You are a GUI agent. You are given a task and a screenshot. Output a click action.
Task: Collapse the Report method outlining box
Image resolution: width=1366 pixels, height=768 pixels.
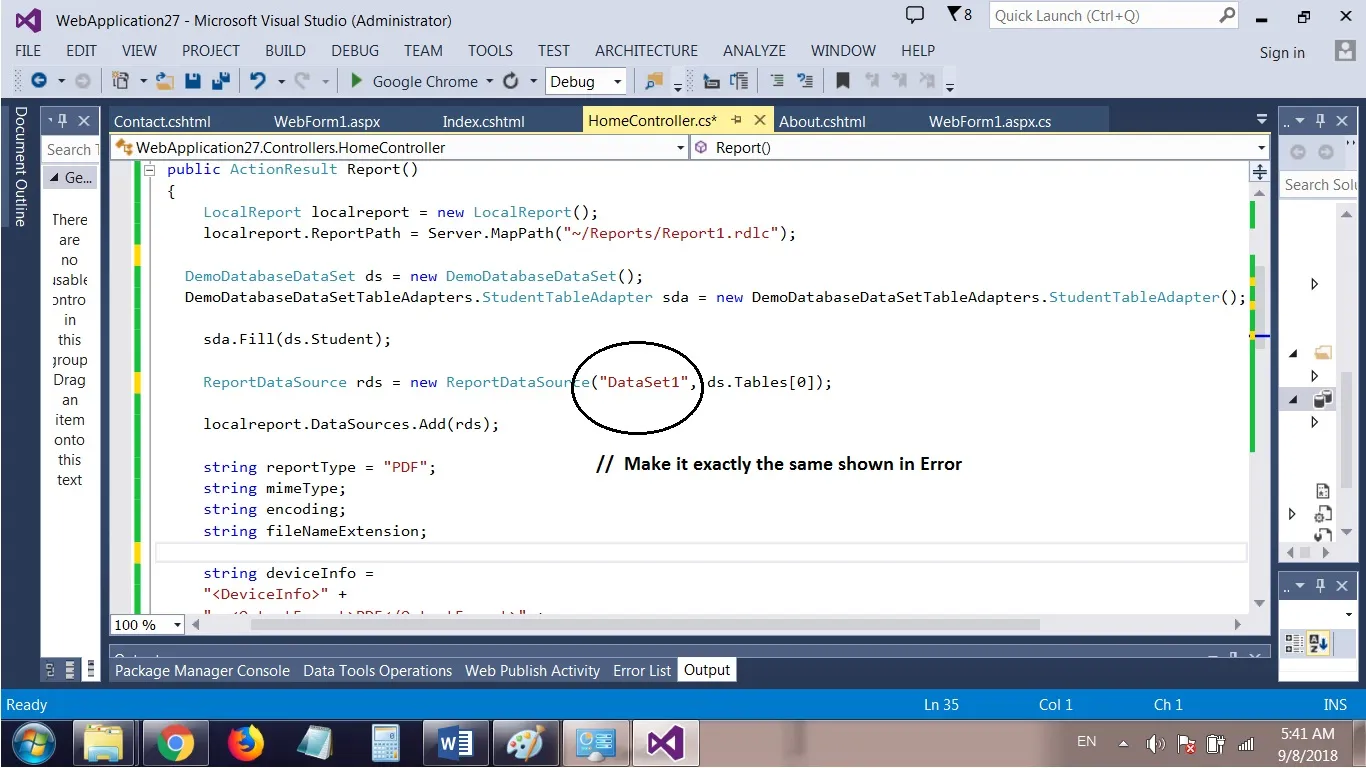[149, 170]
